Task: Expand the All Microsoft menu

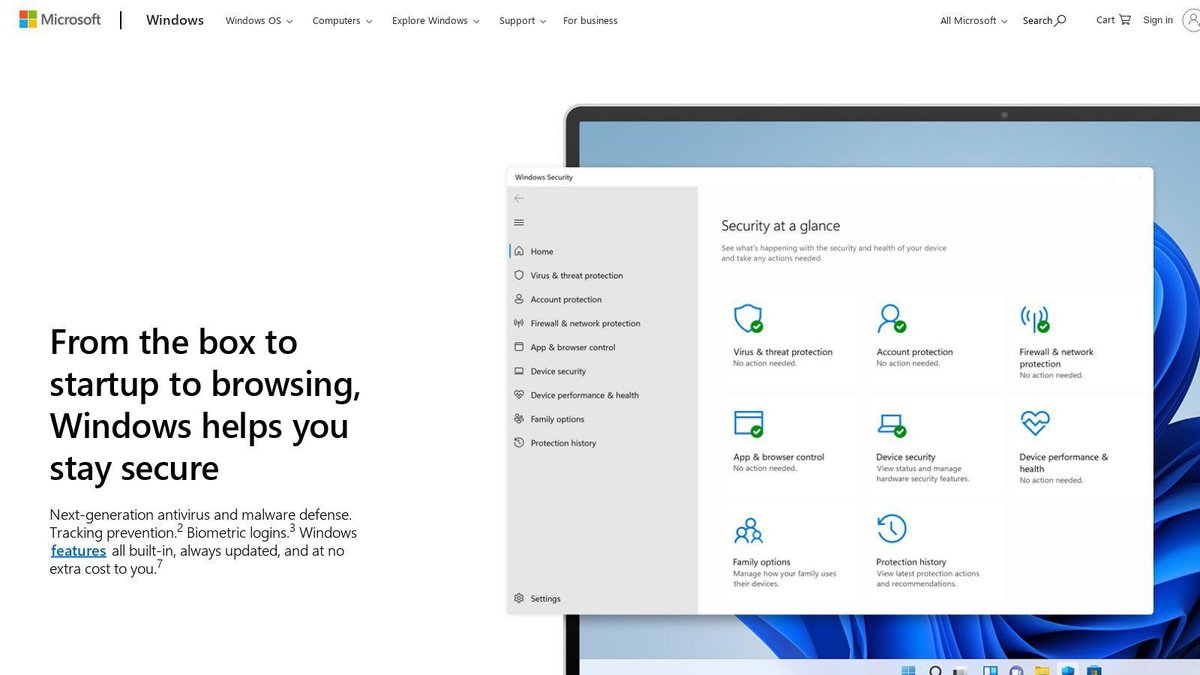Action: (974, 21)
